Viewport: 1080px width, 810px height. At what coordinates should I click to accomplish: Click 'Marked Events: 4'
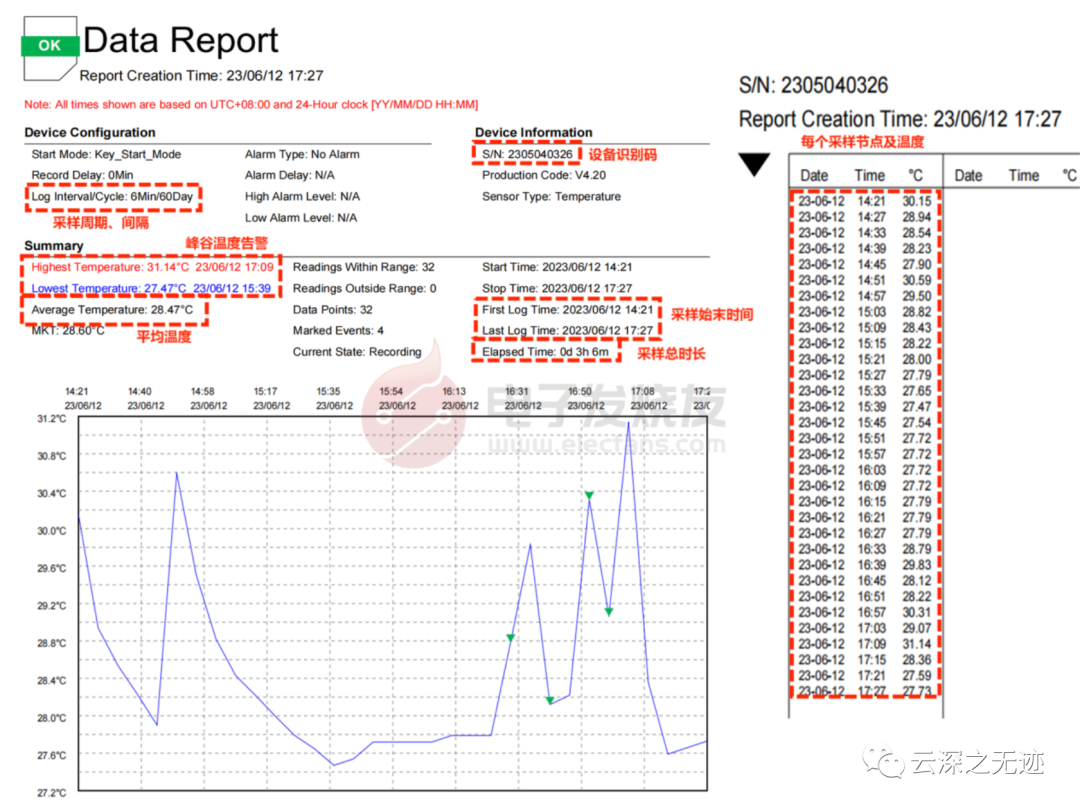(338, 331)
